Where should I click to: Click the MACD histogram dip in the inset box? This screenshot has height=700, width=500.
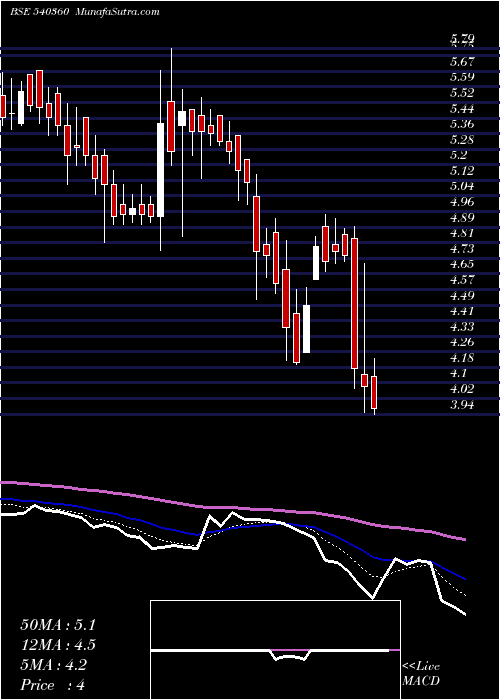[x=289, y=656]
